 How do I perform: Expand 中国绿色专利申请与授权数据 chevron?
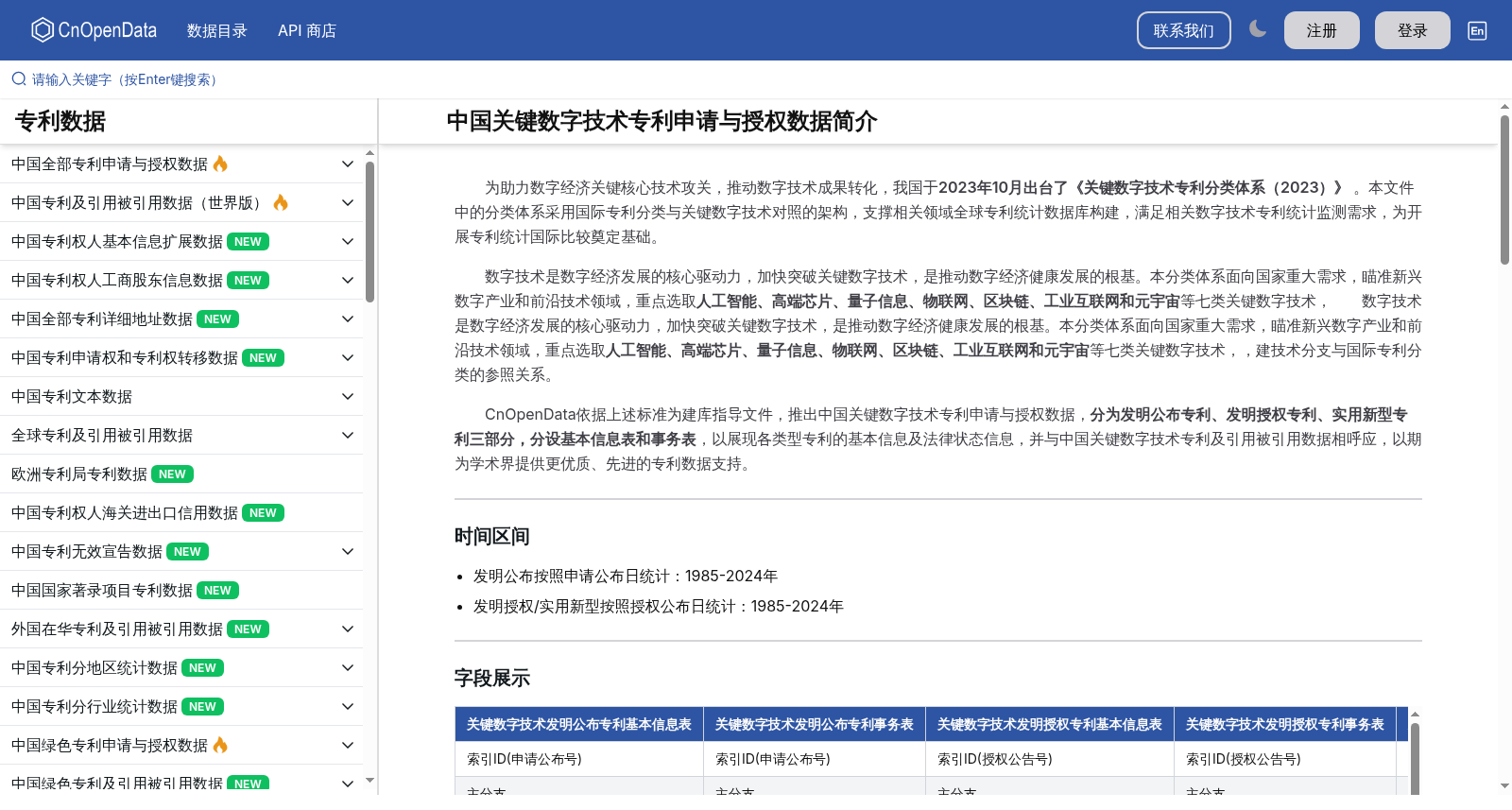348,745
